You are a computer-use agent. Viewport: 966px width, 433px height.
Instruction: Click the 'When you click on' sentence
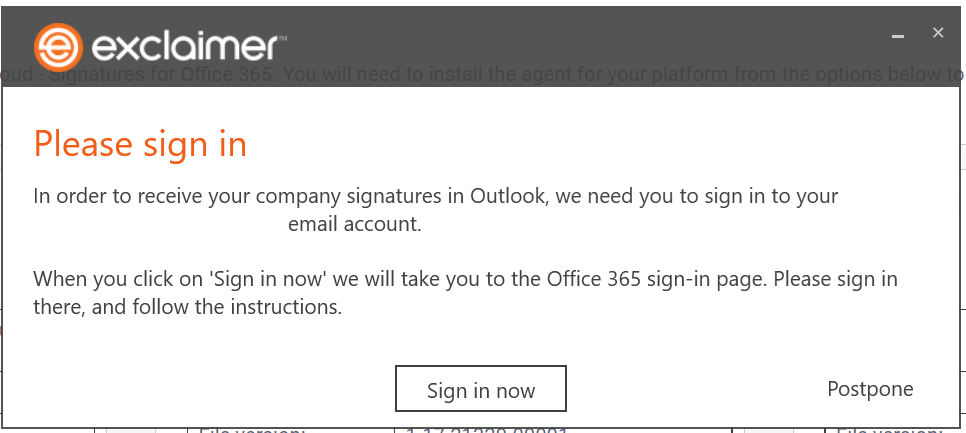465,279
